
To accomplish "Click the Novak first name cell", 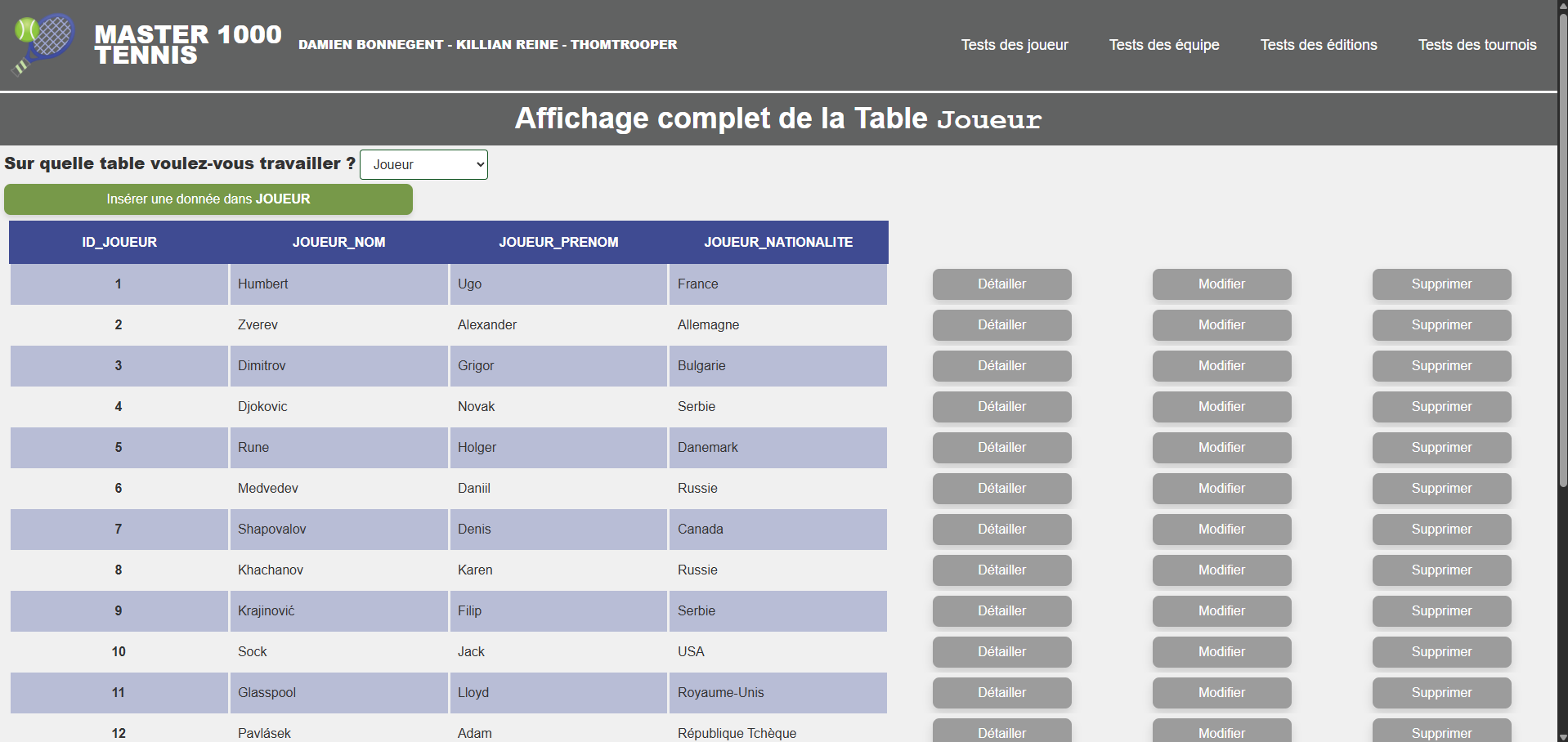I will tap(559, 407).
